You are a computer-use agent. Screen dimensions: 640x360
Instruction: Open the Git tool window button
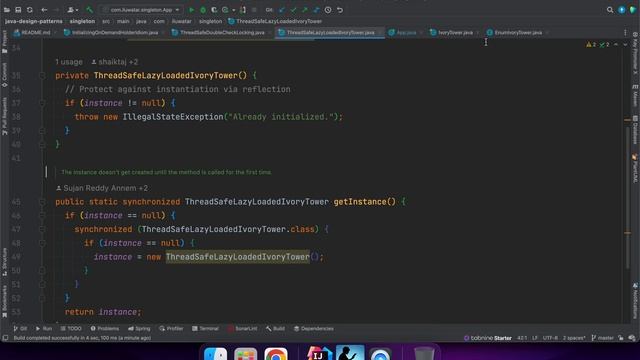coord(20,329)
